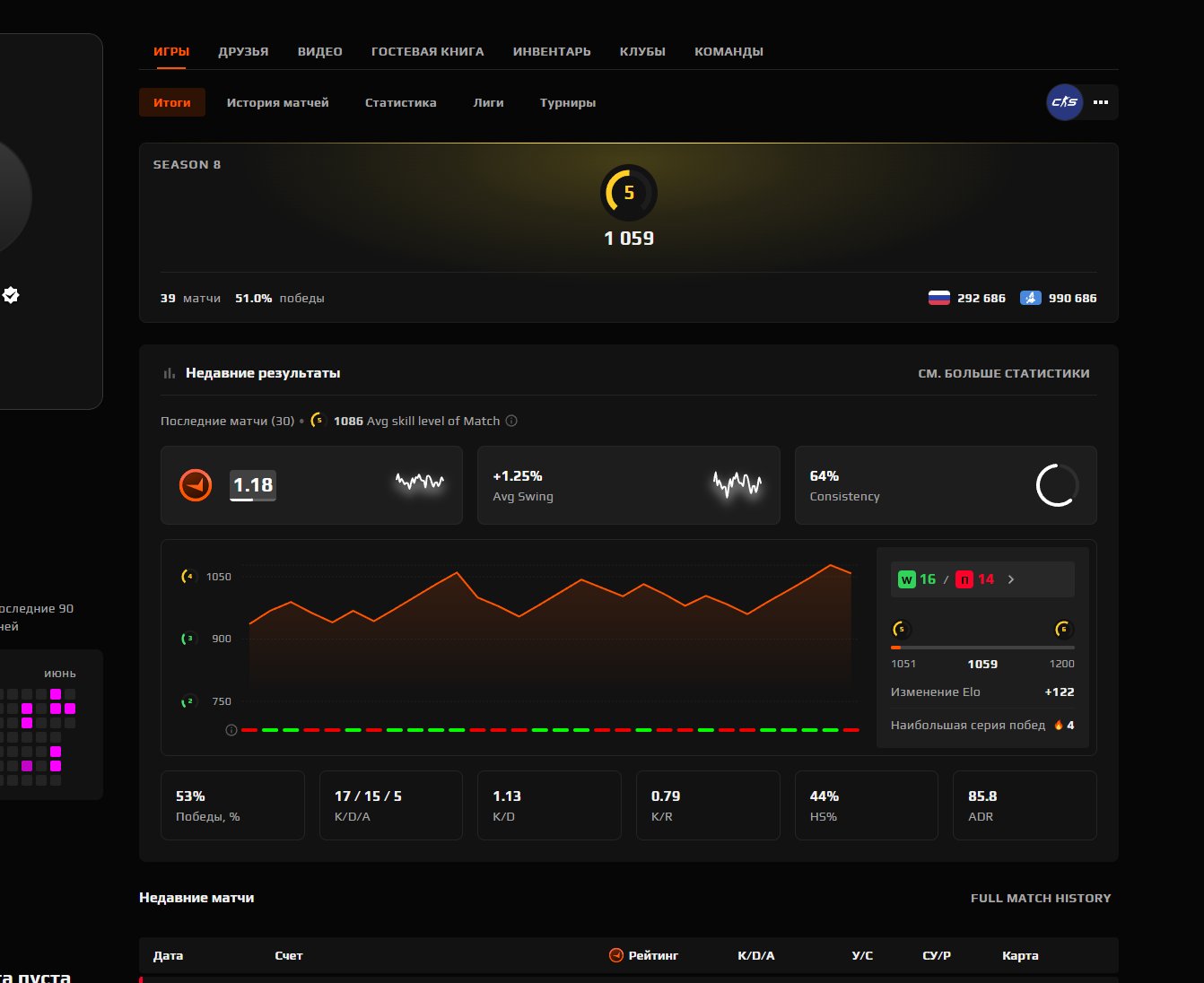Click the level 5 skill badge in Season 8
The image size is (1204, 983).
[x=629, y=193]
